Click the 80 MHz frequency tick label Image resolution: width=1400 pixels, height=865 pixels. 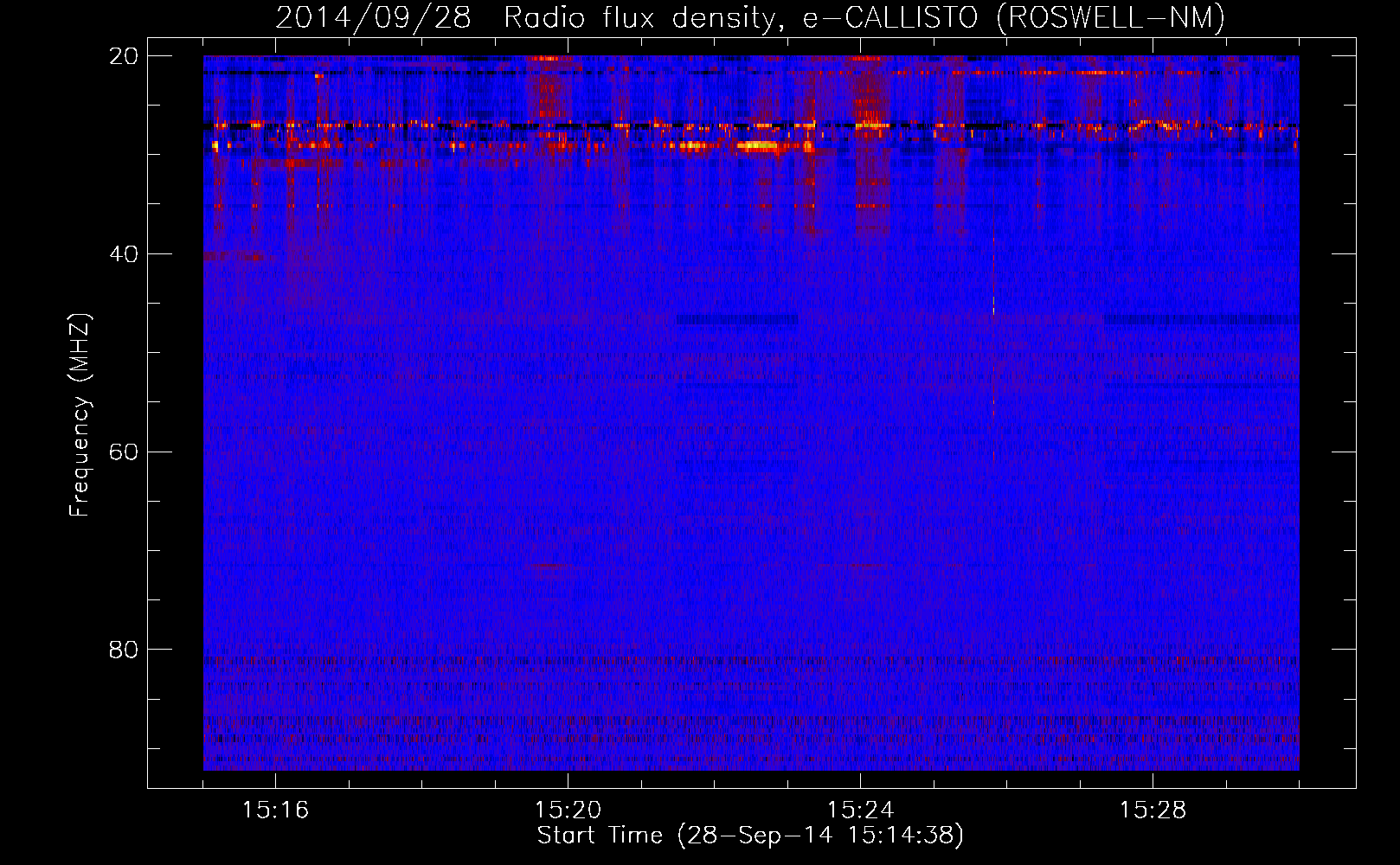[124, 650]
